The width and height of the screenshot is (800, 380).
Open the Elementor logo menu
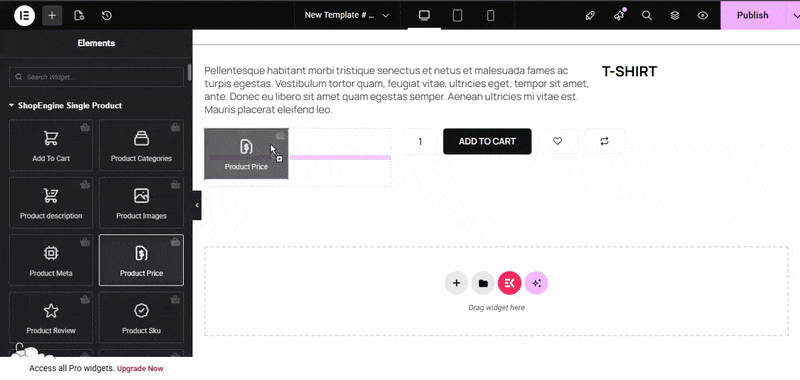point(24,15)
